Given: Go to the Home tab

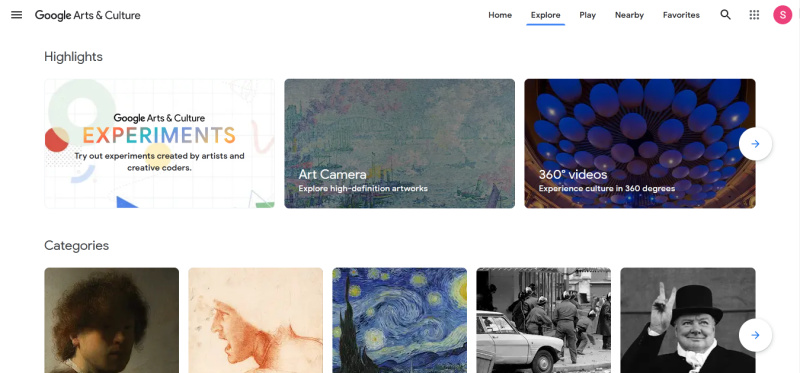Looking at the screenshot, I should 500,15.
